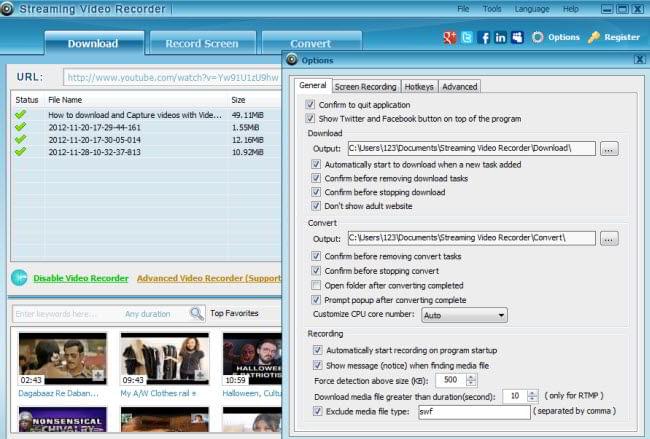Sort list by the Size column header
Image resolution: width=650 pixels, height=439 pixels.
coord(238,100)
